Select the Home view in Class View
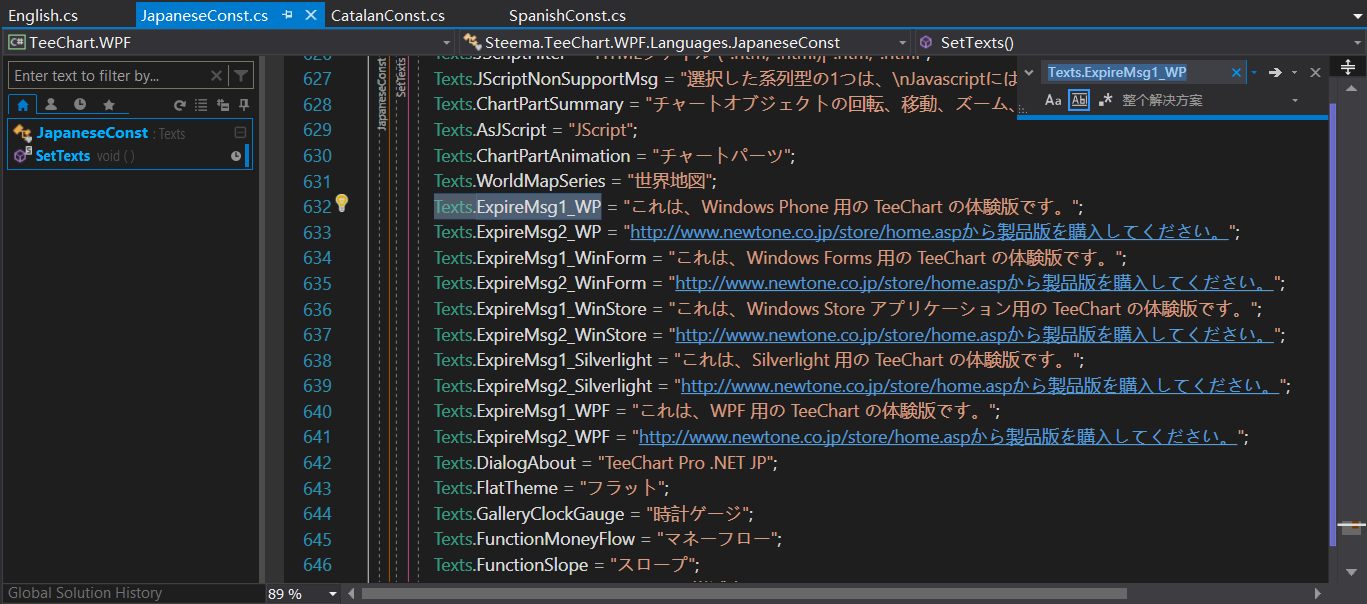This screenshot has width=1367, height=604. 23,104
